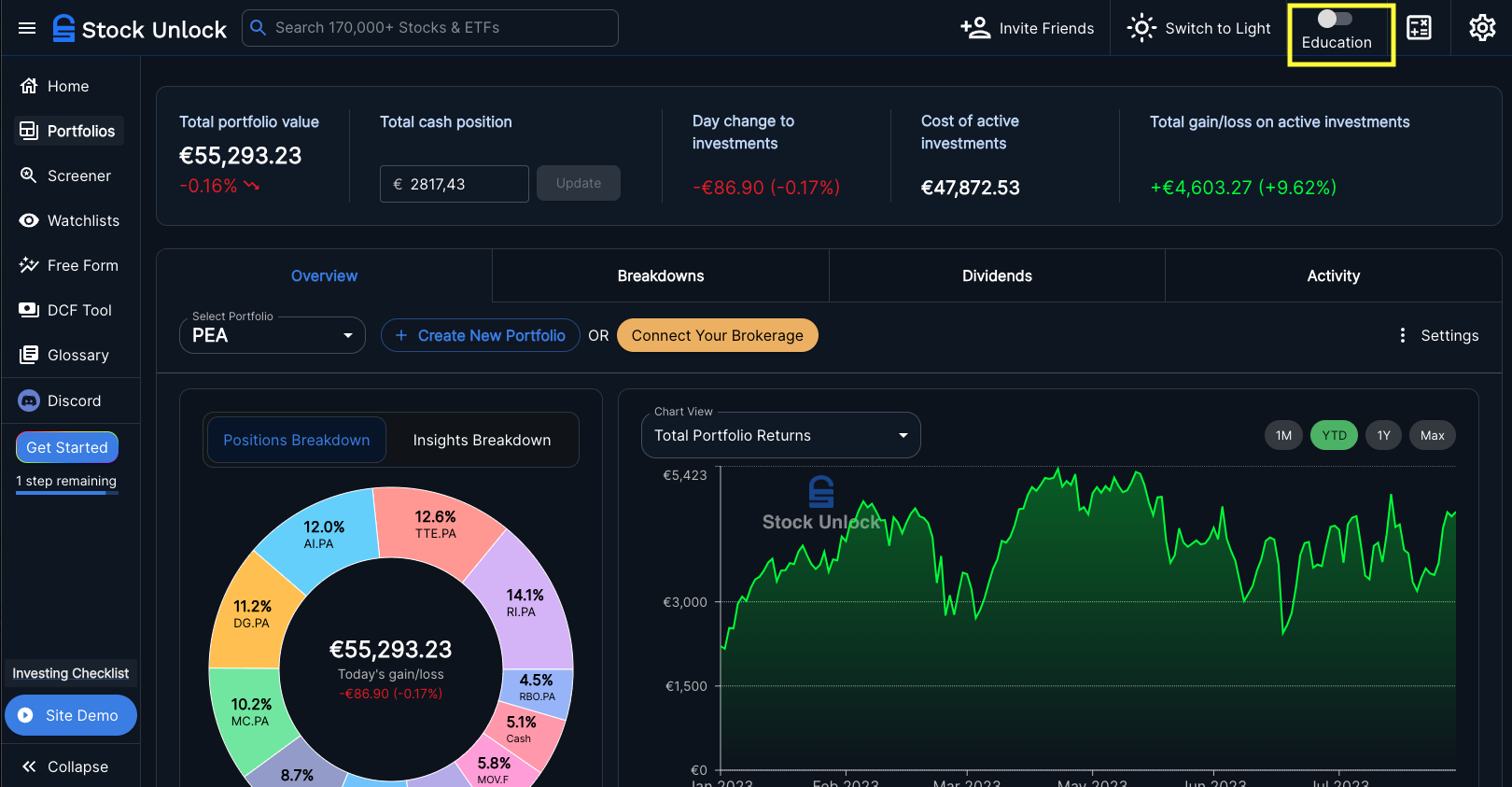
Task: Select the Max chart range
Action: 1433,435
